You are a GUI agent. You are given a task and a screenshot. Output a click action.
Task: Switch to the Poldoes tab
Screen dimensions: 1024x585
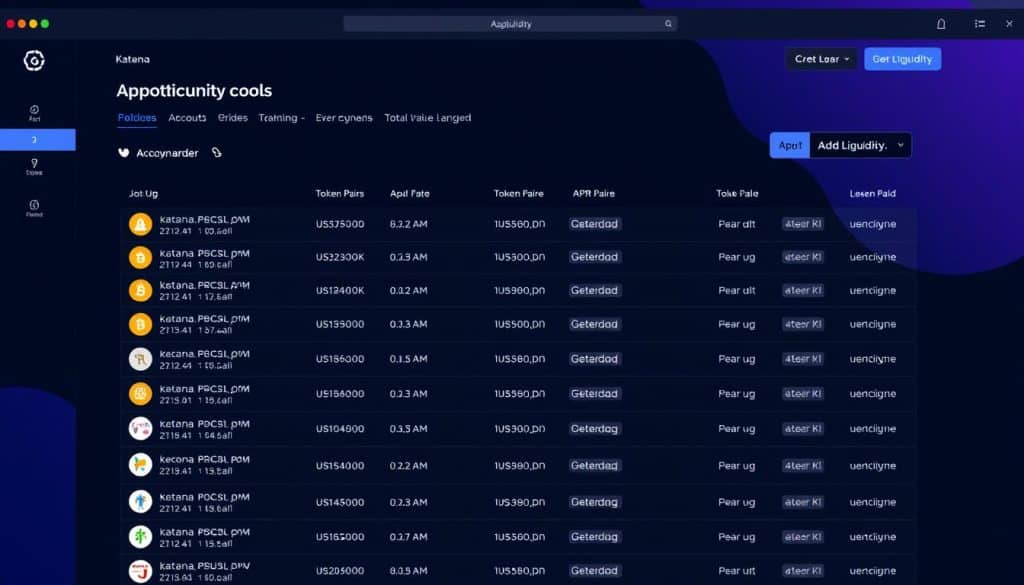137,118
